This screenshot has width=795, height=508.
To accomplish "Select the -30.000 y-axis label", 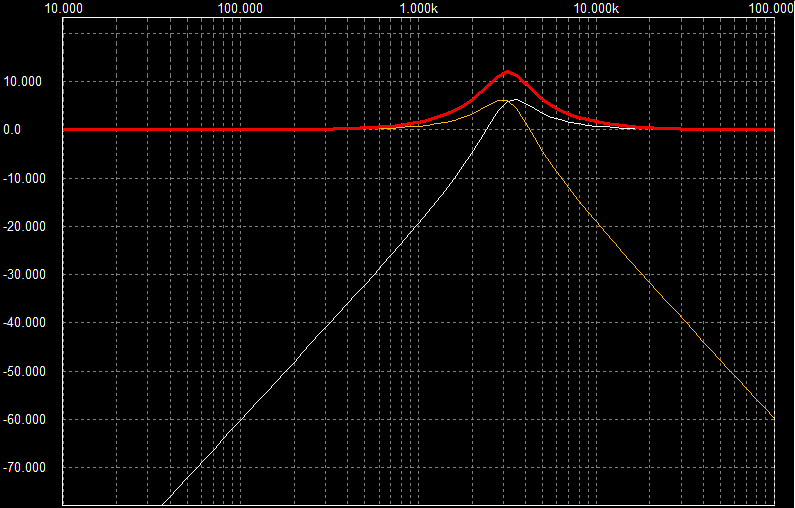I will click(x=24, y=274).
